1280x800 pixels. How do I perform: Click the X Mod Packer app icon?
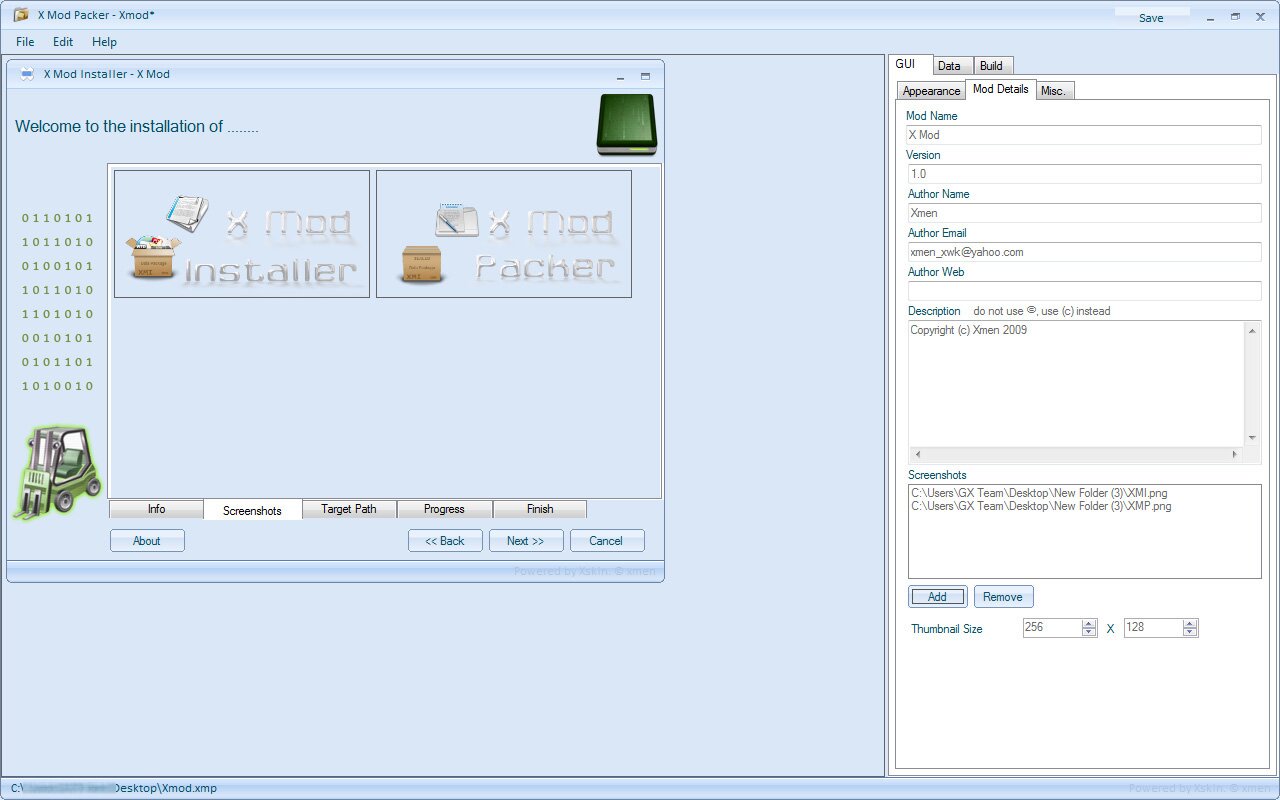20,16
